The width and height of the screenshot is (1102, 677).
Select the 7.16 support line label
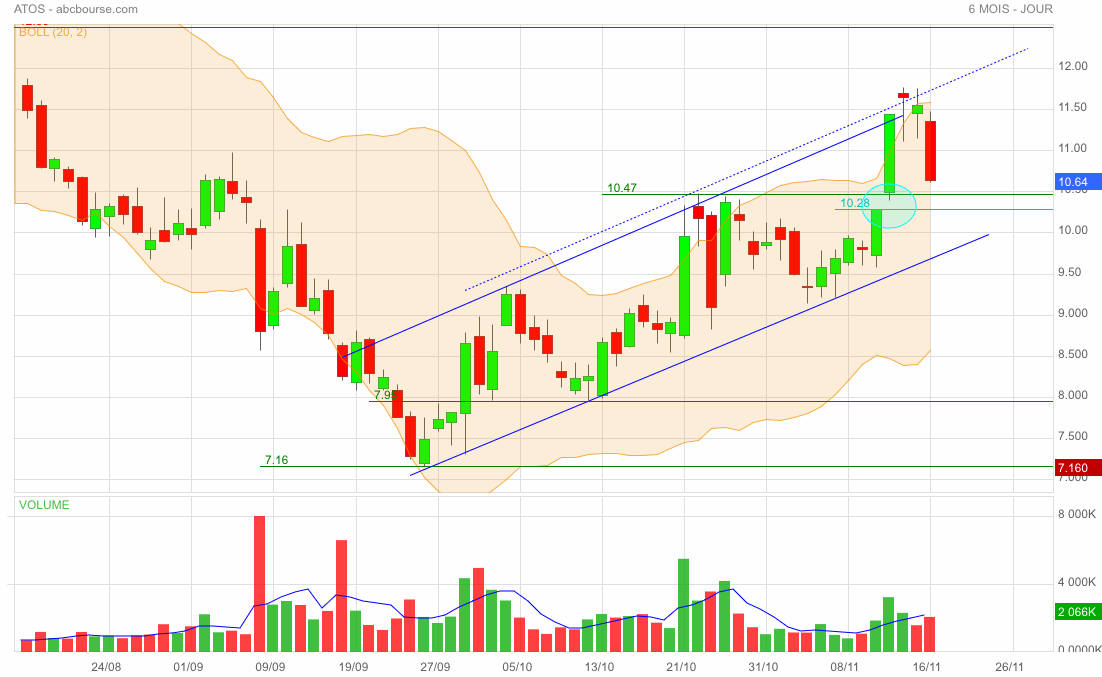click(x=276, y=460)
